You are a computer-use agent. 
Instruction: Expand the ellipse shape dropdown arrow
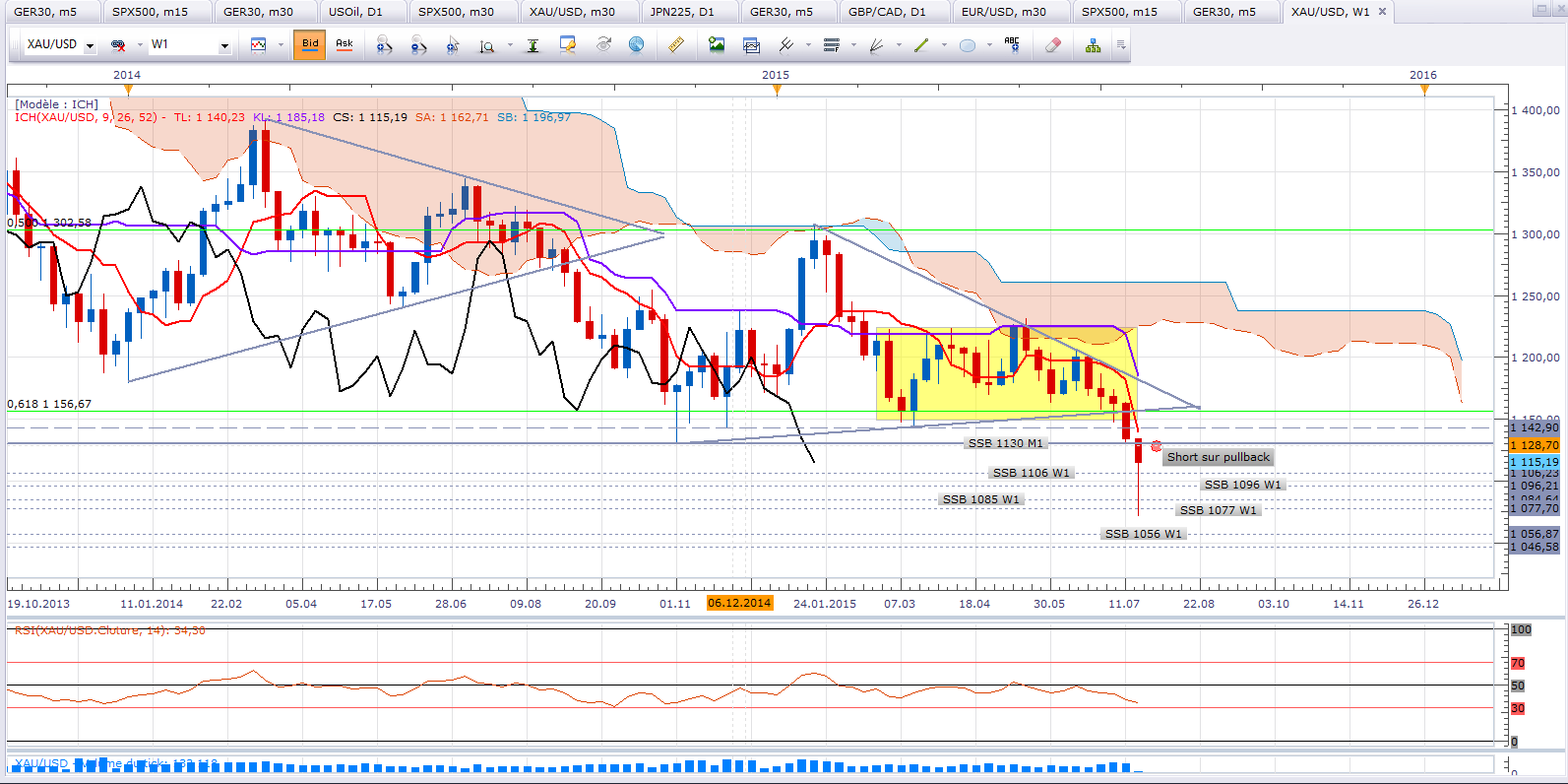pyautogui.click(x=989, y=45)
